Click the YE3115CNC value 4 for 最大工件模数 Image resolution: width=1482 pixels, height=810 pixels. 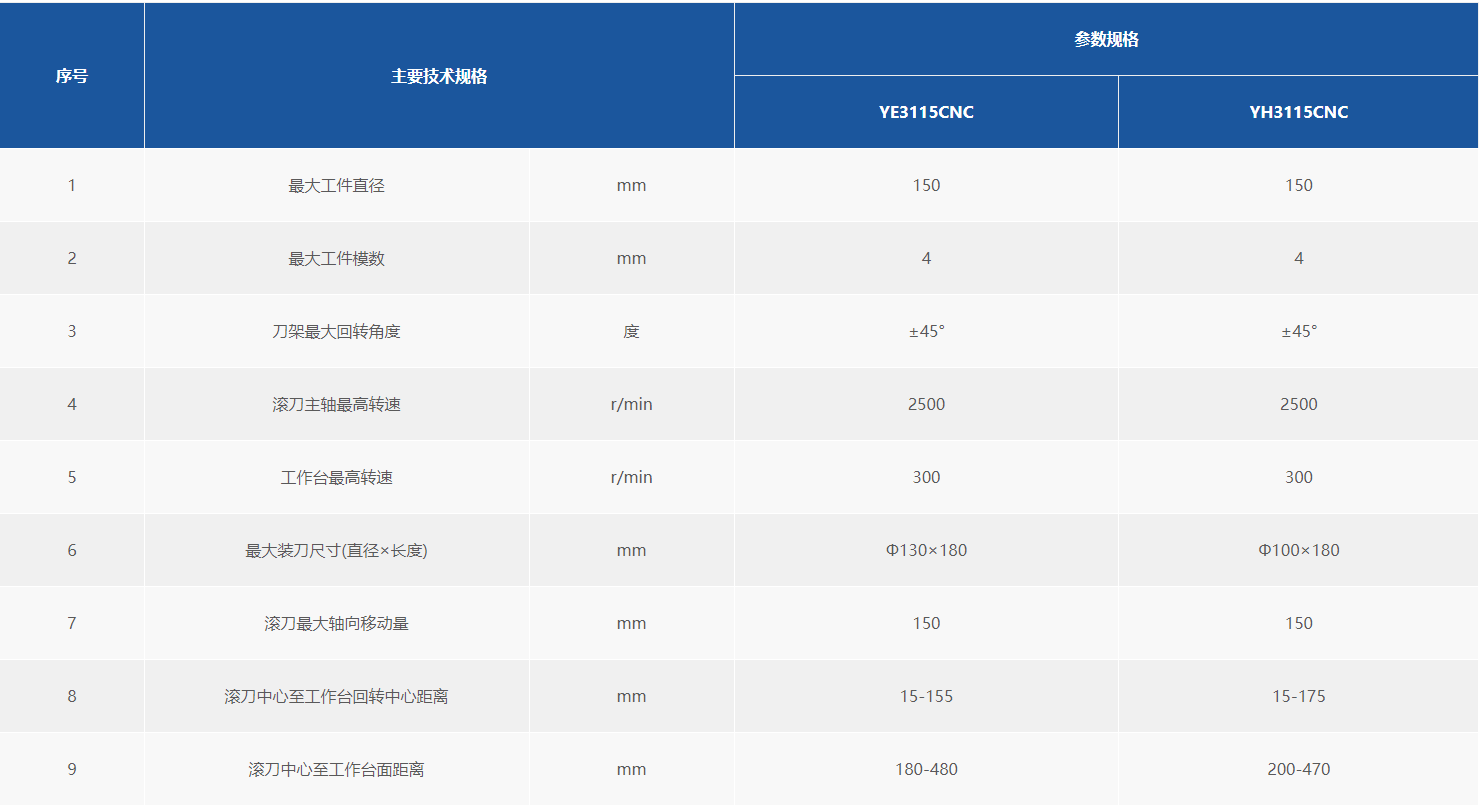click(926, 258)
